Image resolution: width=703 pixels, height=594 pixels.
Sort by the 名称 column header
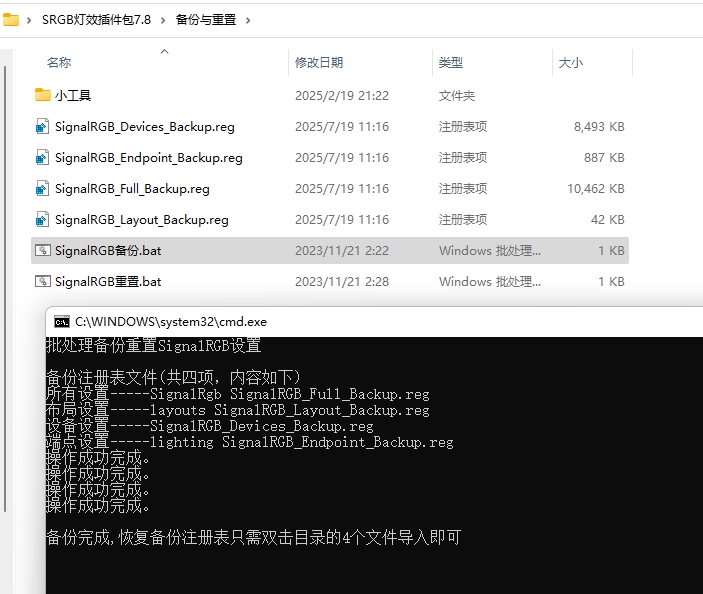click(59, 62)
